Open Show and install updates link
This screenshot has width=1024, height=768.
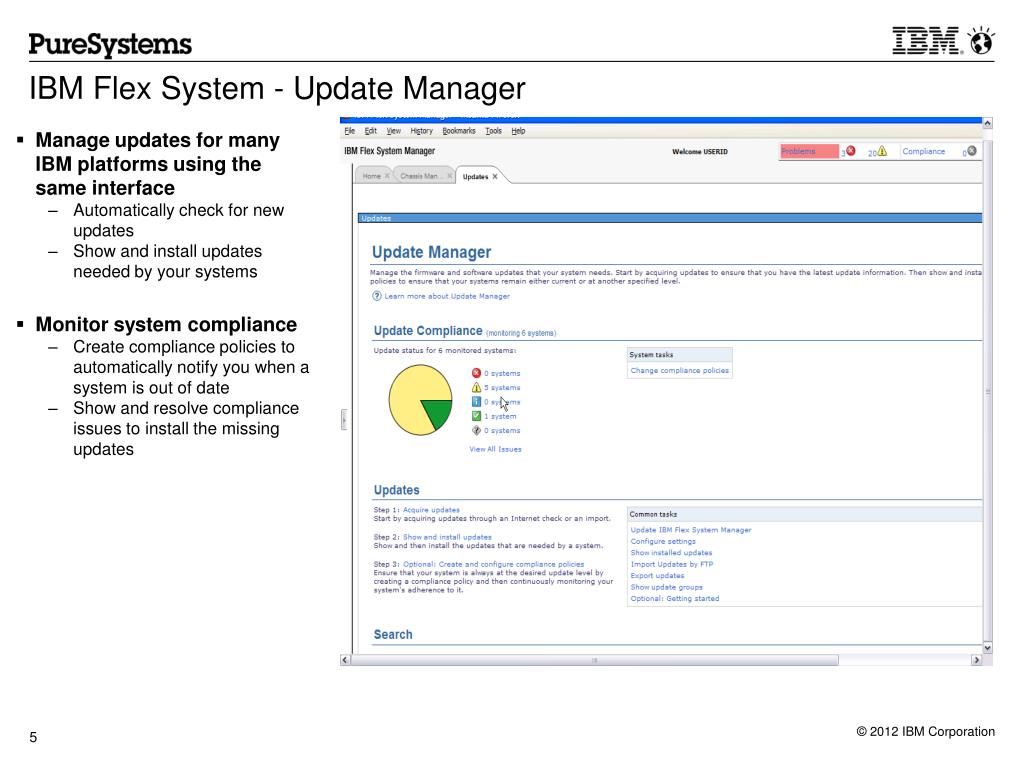point(447,537)
